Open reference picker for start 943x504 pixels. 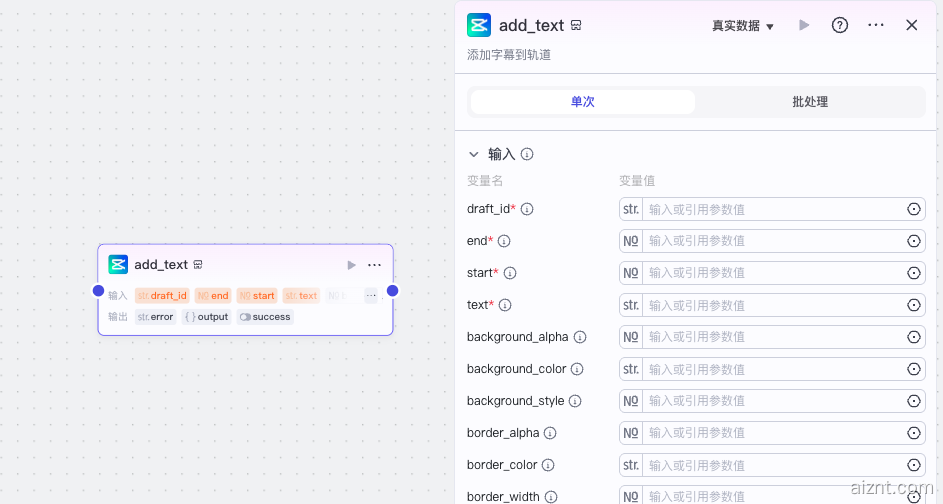914,273
